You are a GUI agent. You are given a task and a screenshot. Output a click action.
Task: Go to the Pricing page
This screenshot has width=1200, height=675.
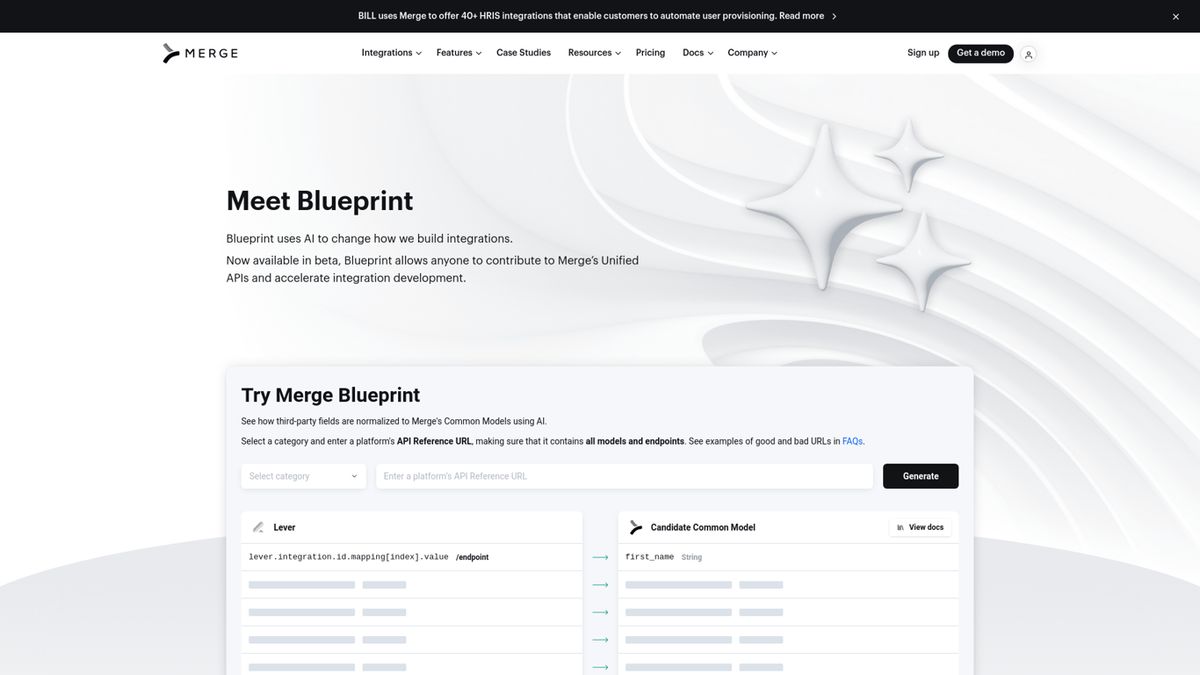(650, 53)
